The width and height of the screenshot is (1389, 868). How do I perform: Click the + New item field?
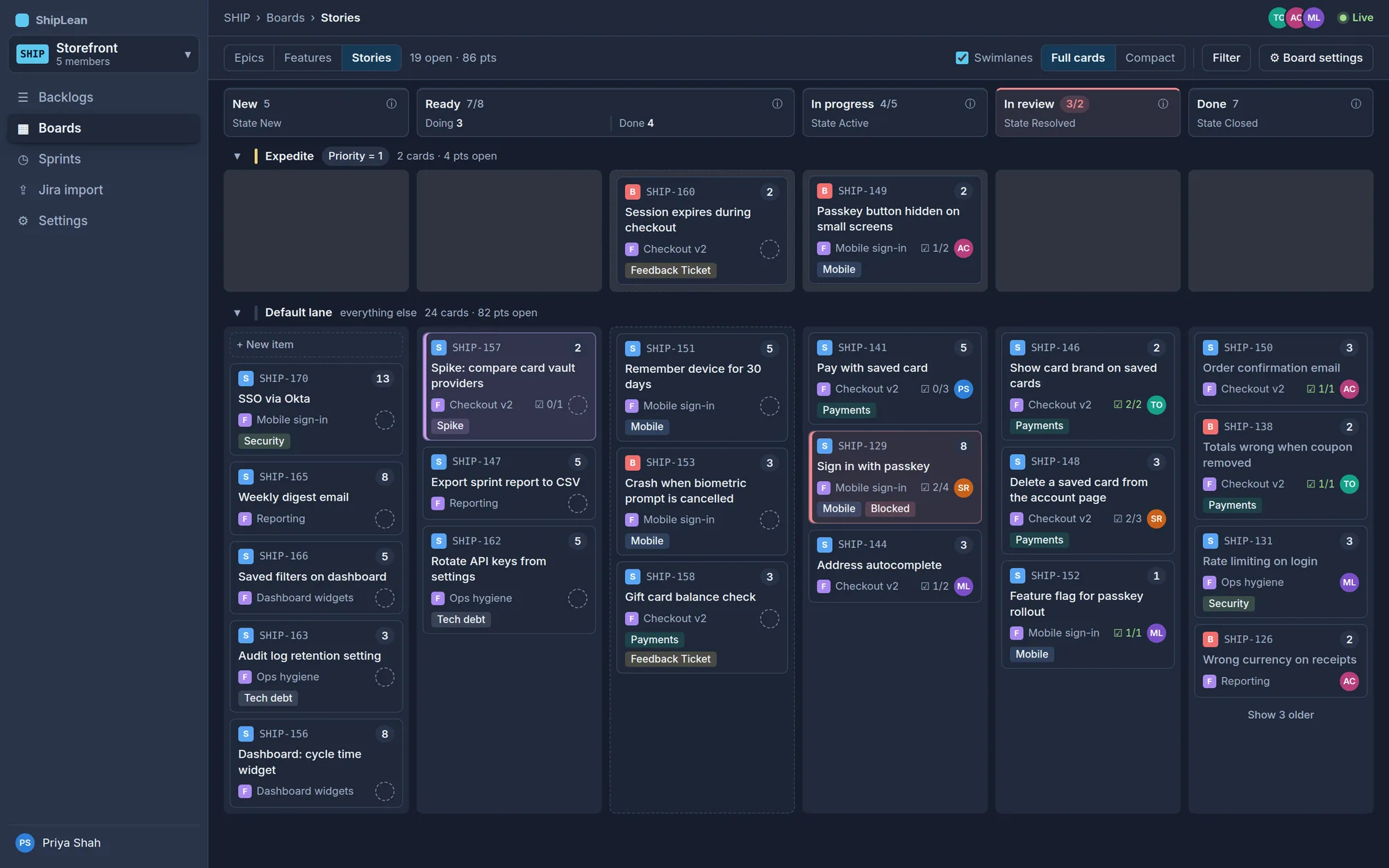316,345
